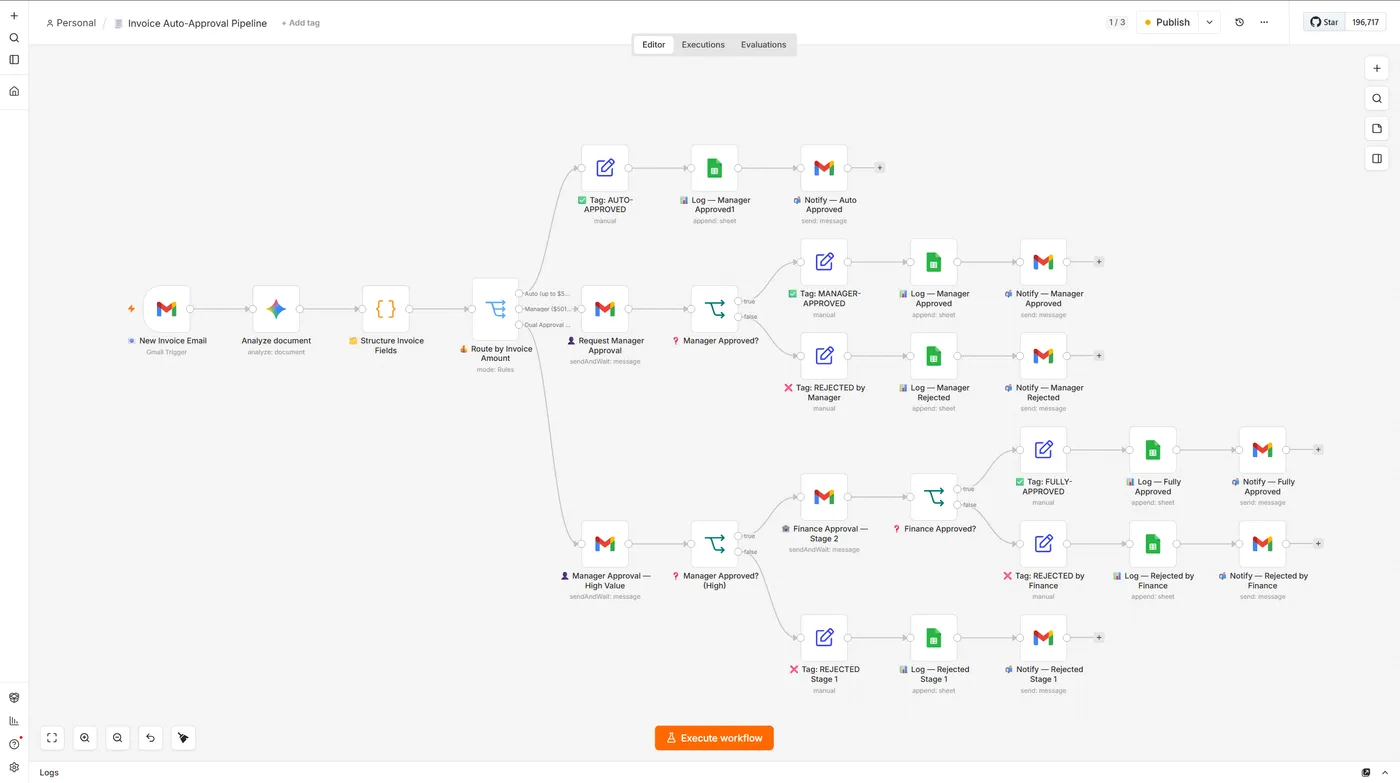Viewport: 1400px width, 783px height.
Task: Click the Auto output handle of the switch node
Action: pyautogui.click(x=519, y=294)
